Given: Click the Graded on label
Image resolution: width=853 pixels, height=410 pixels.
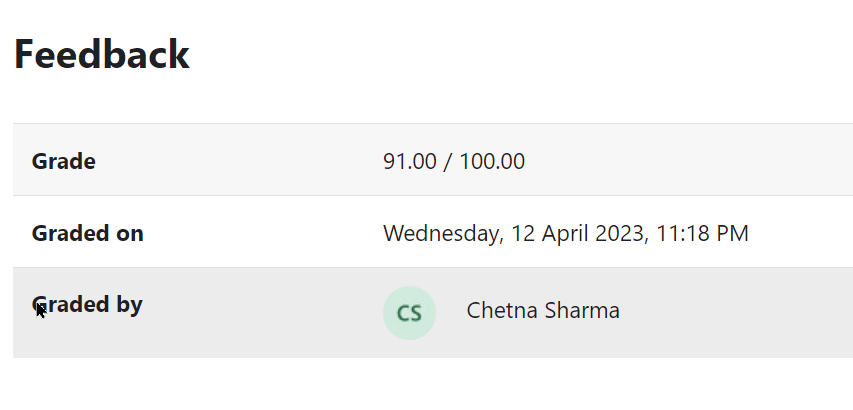Looking at the screenshot, I should point(88,233).
